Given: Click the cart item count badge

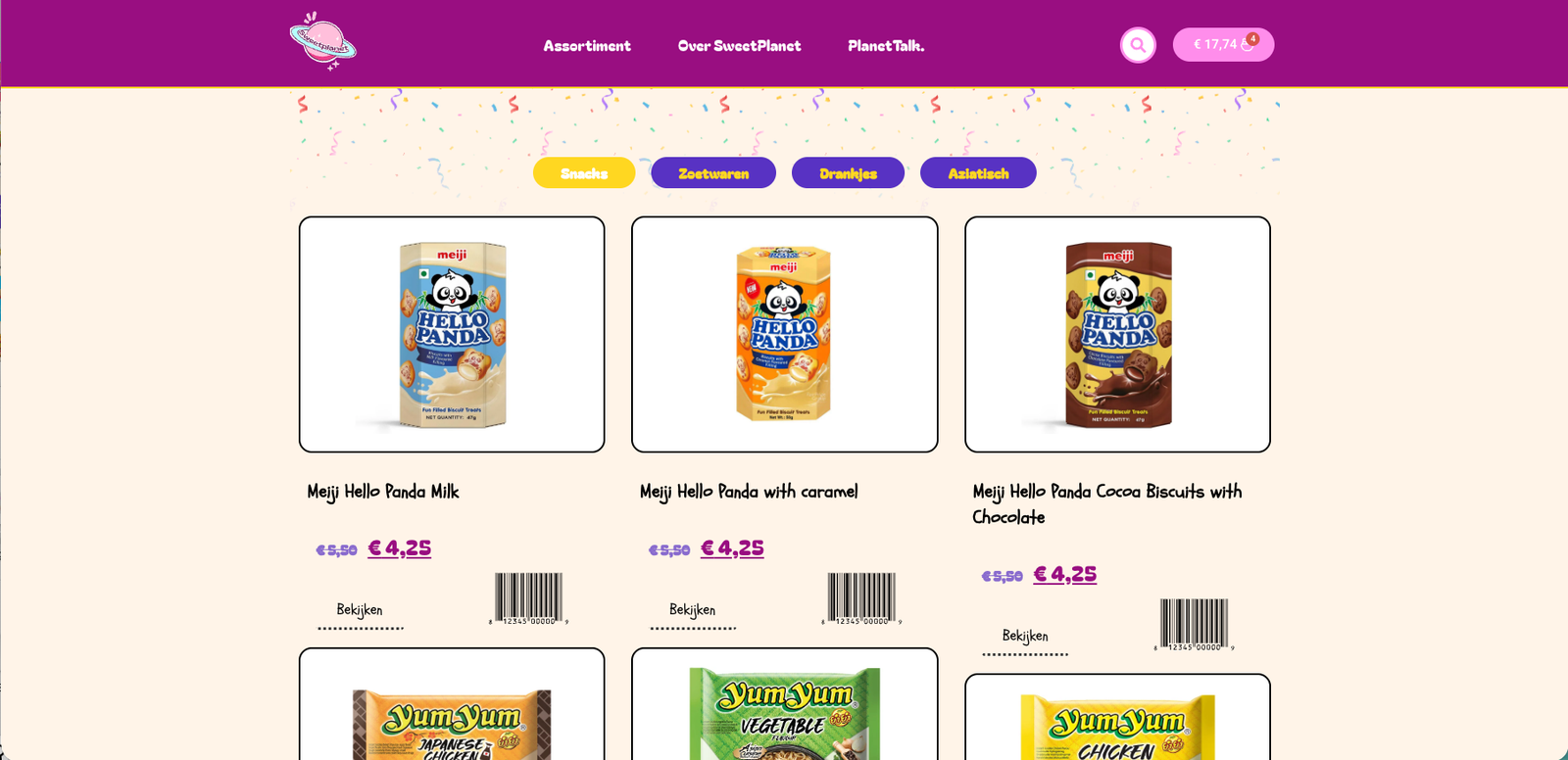Looking at the screenshot, I should point(1252,39).
